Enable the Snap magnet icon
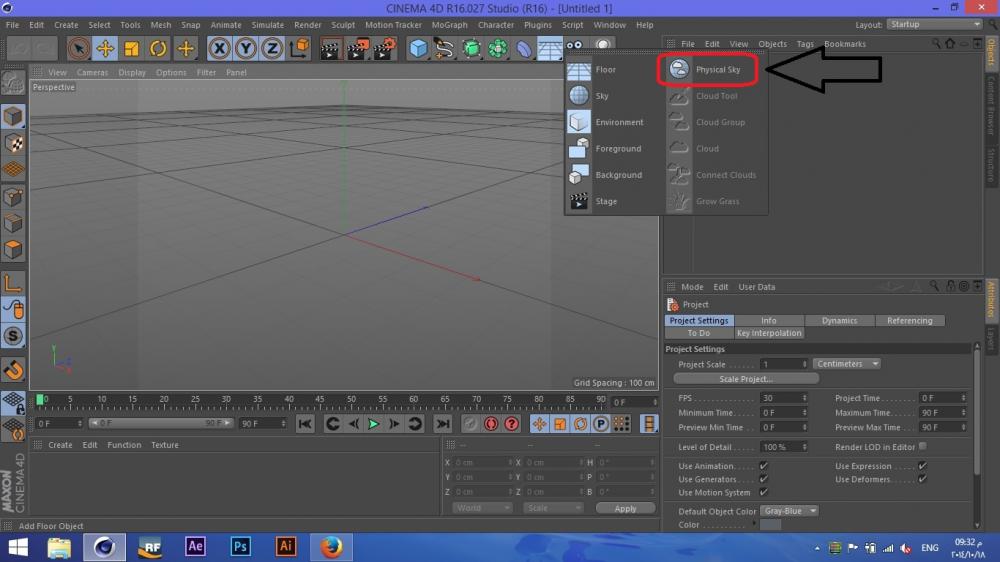 coord(13,369)
